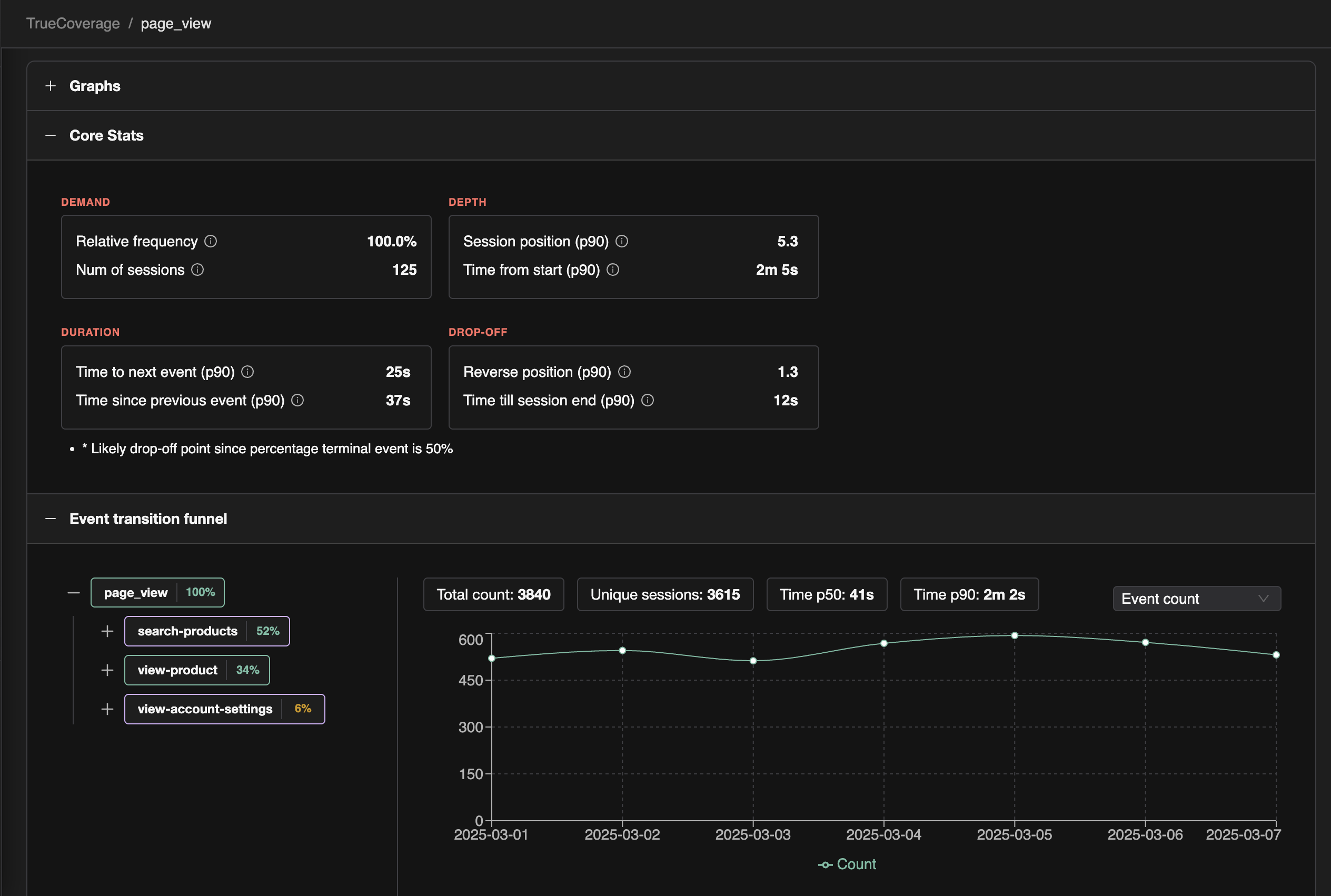Toggle the Count series in chart legend
The height and width of the screenshot is (896, 1331).
point(847,864)
